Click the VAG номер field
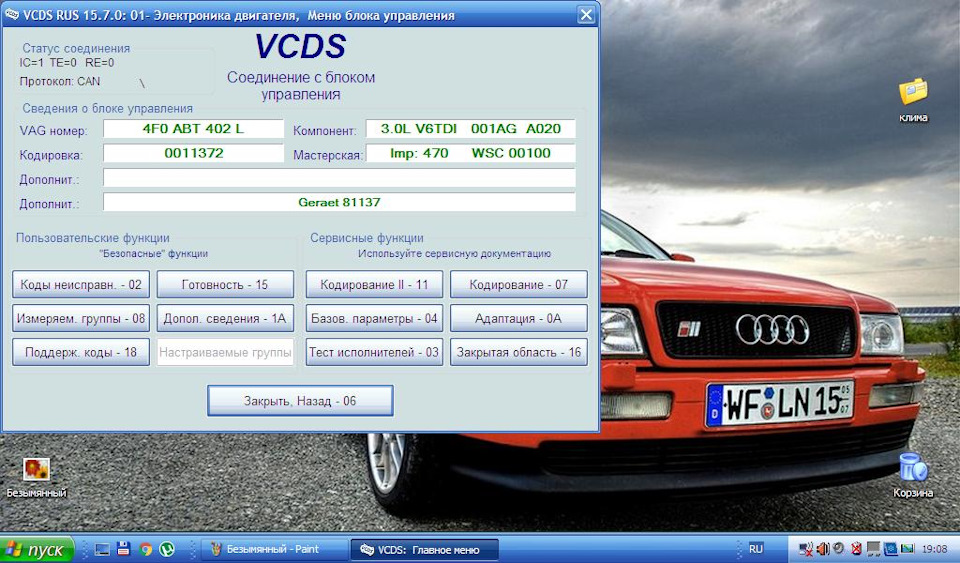Image resolution: width=960 pixels, height=563 pixels. tap(194, 129)
